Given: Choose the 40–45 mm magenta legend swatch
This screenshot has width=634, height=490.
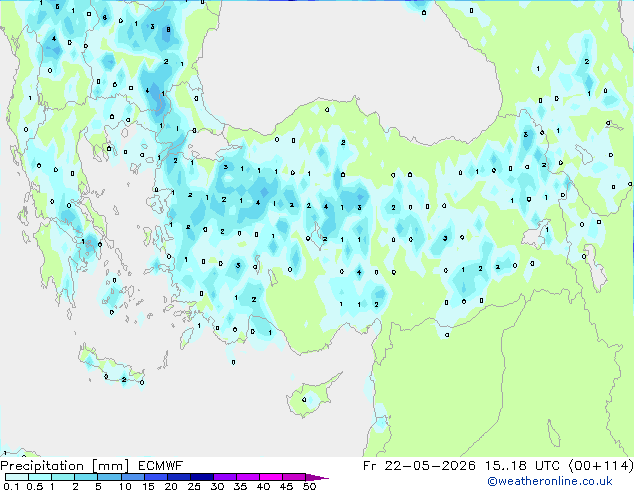Looking at the screenshot, I should [x=271, y=477].
